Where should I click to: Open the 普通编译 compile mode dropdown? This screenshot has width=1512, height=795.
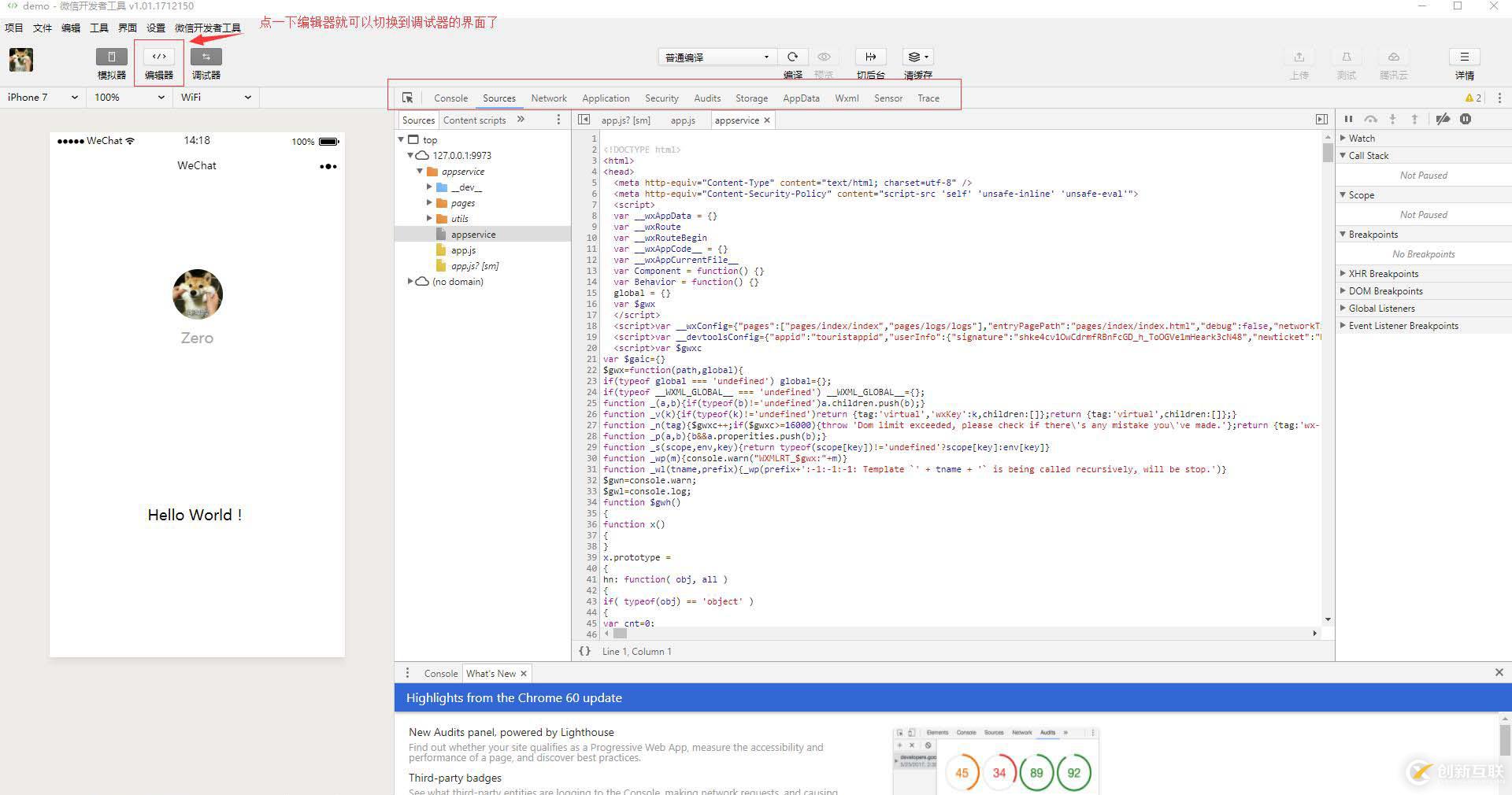(717, 57)
